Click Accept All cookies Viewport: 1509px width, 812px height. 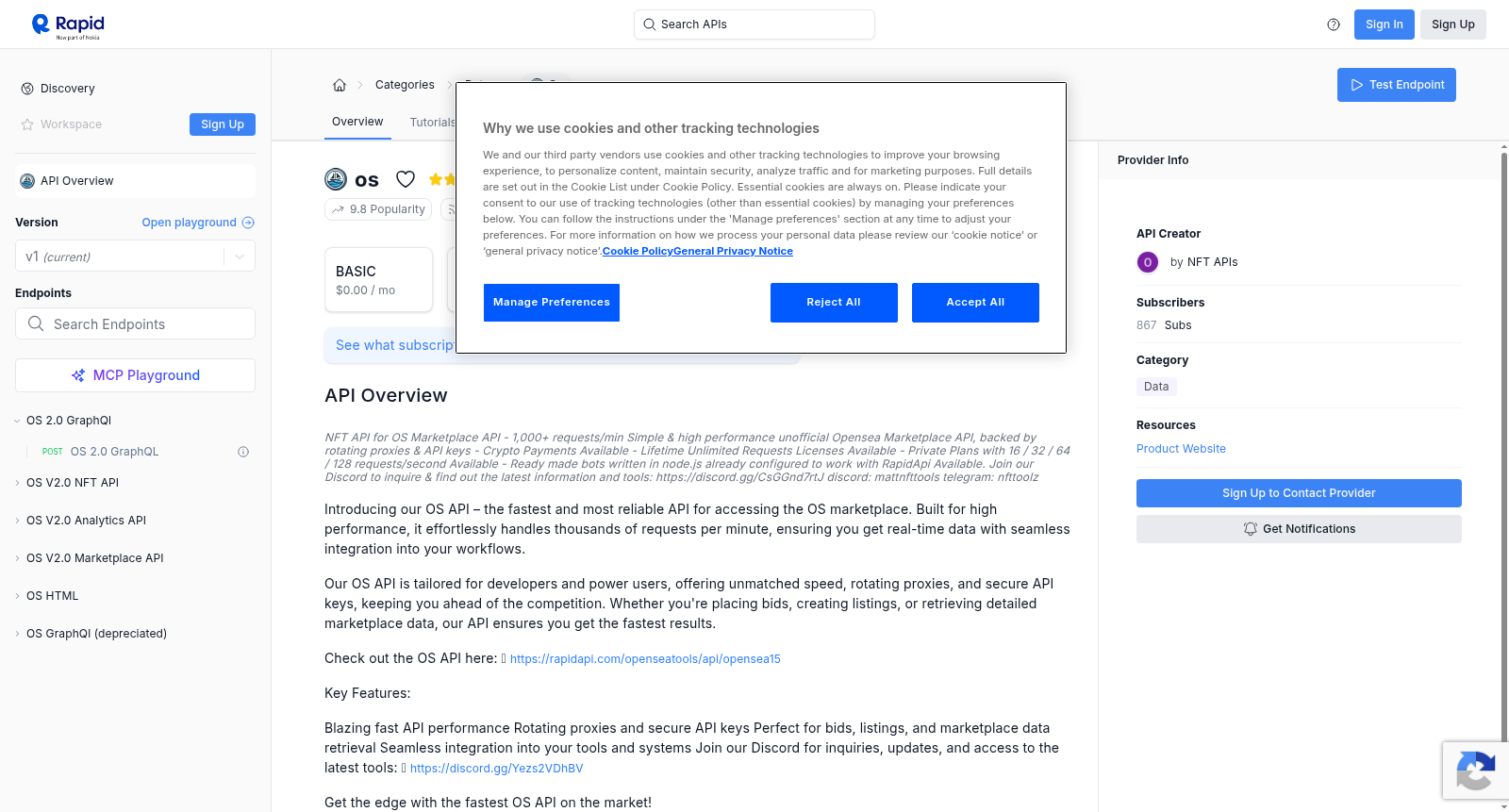(x=975, y=303)
